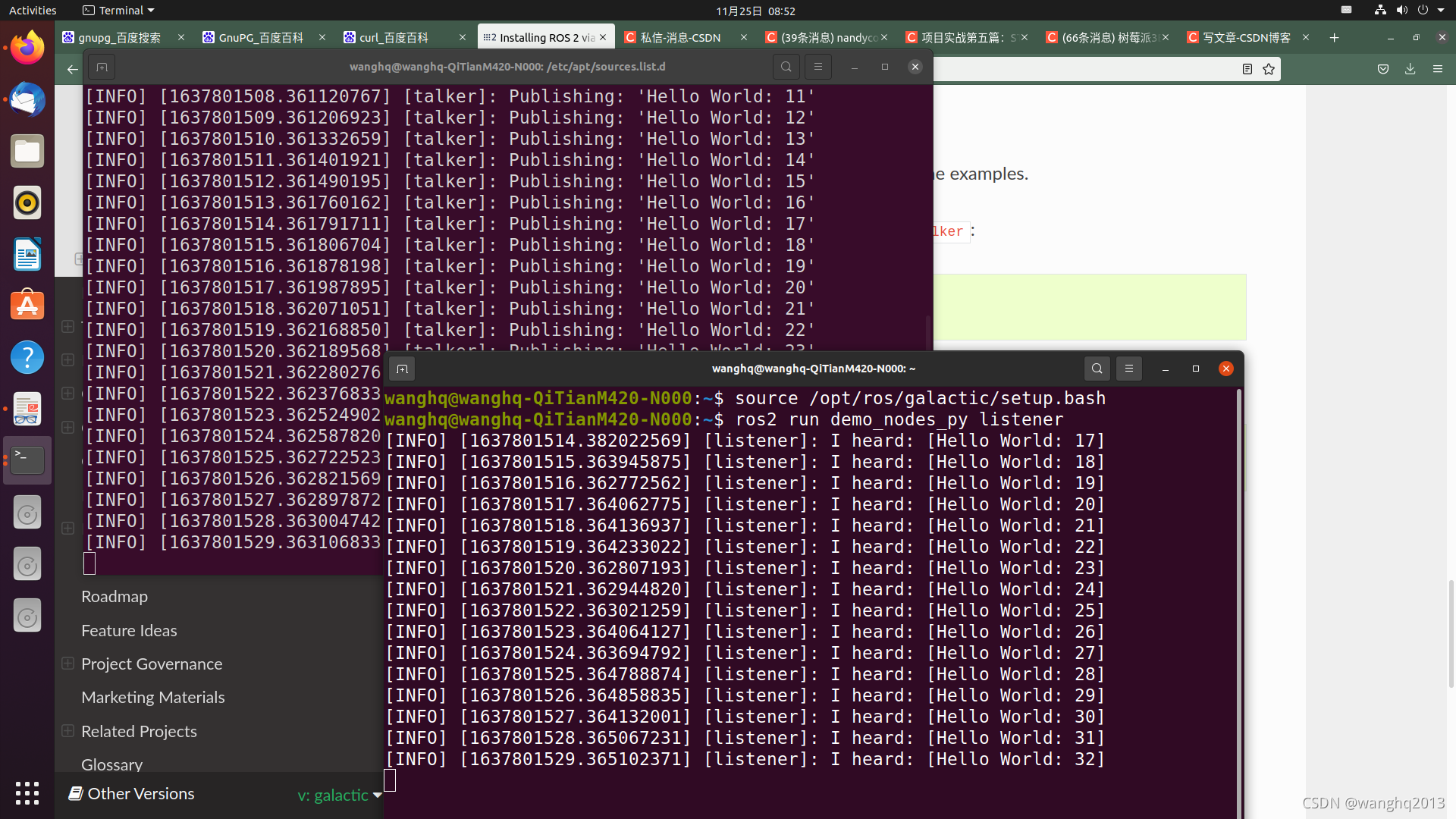Click the Feature Ideas link in sidebar
Image resolution: width=1456 pixels, height=819 pixels.
[129, 629]
